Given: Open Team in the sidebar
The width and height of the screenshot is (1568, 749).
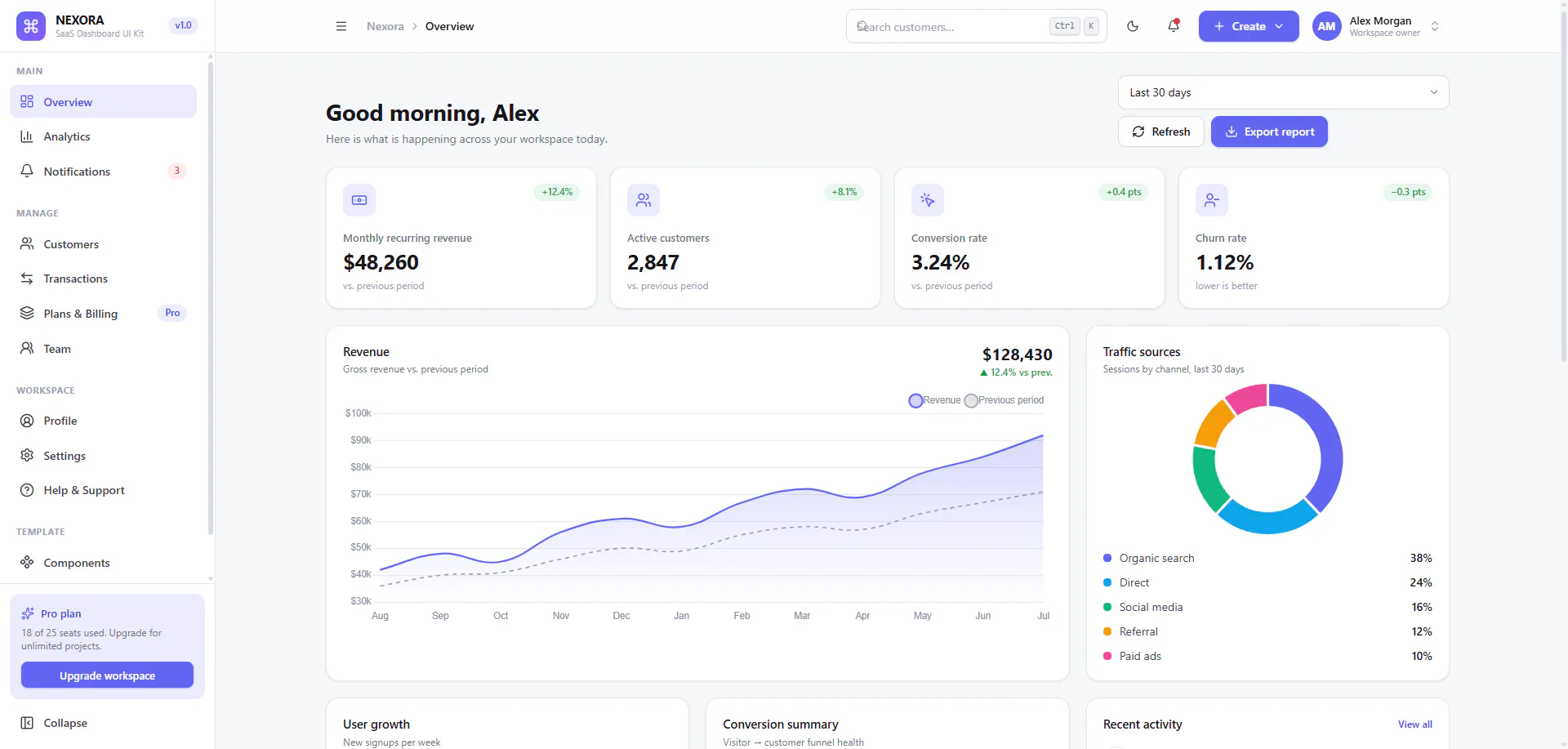Looking at the screenshot, I should 103,349.
